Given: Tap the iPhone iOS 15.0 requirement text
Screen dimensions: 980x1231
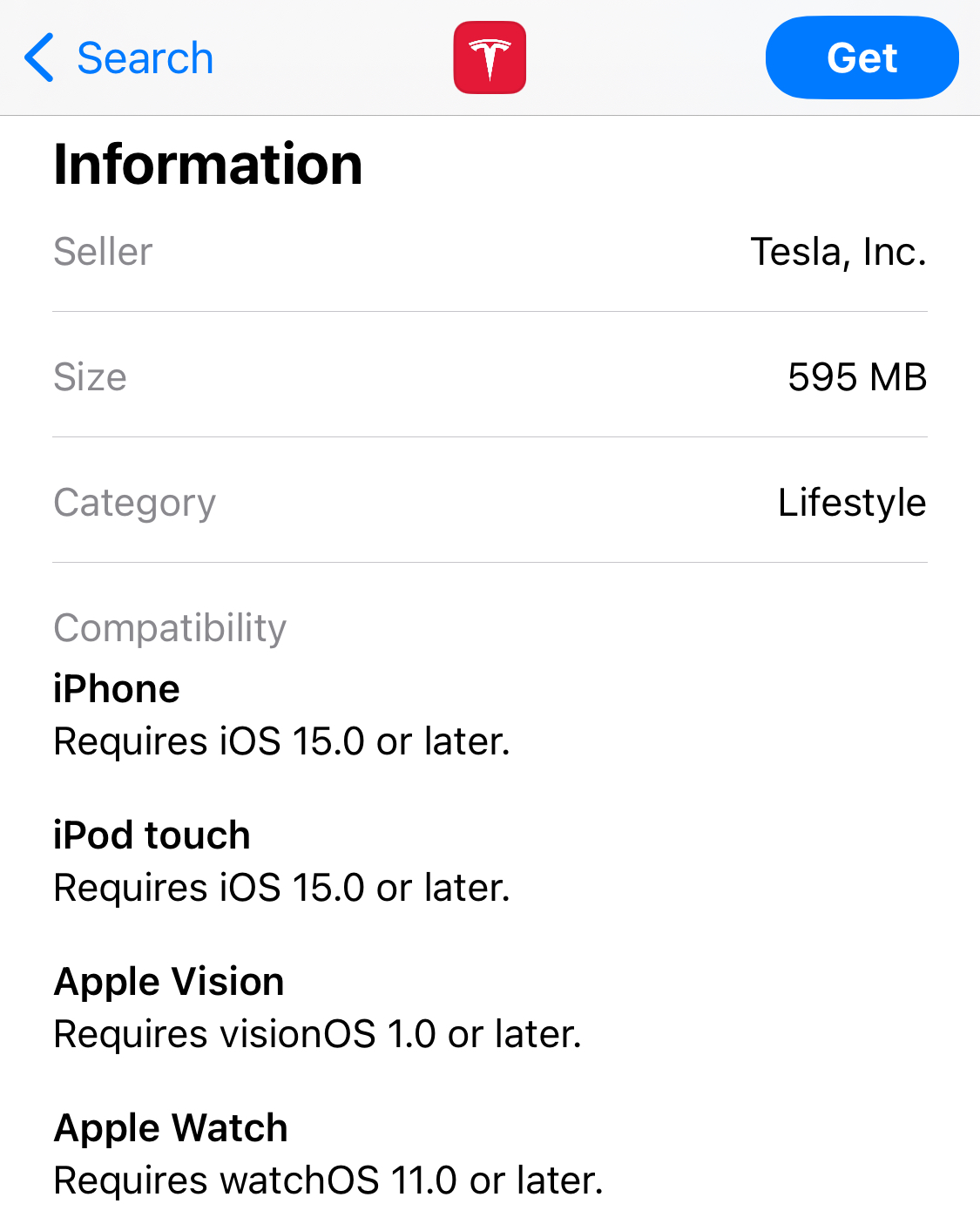Looking at the screenshot, I should [x=281, y=741].
